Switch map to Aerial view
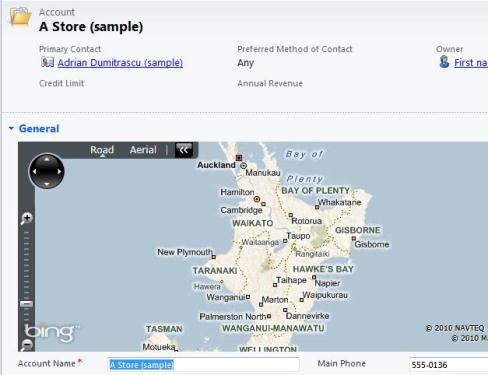The image size is (488, 375). pos(143,150)
